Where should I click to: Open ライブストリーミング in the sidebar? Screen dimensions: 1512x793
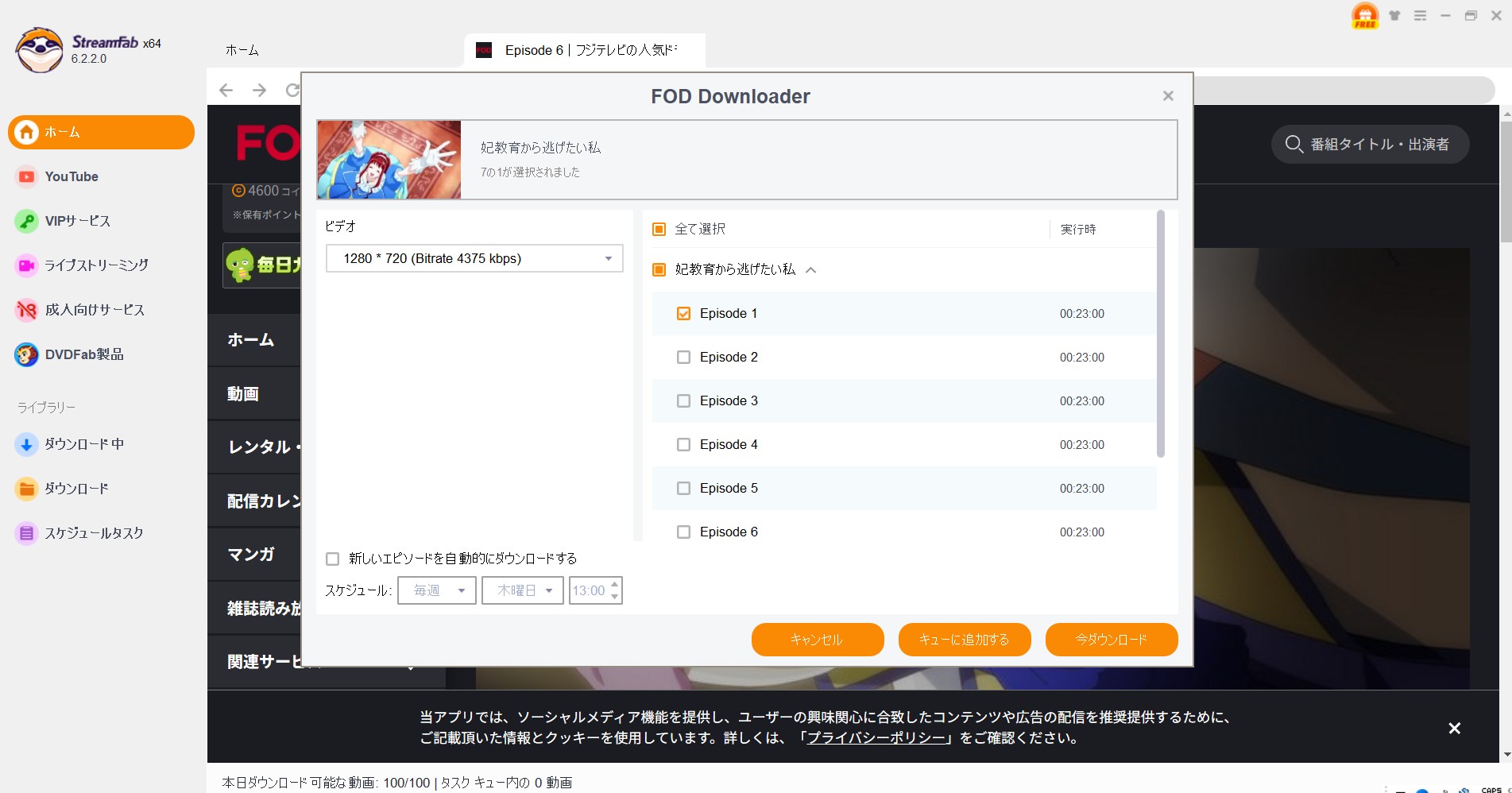pyautogui.click(x=82, y=265)
